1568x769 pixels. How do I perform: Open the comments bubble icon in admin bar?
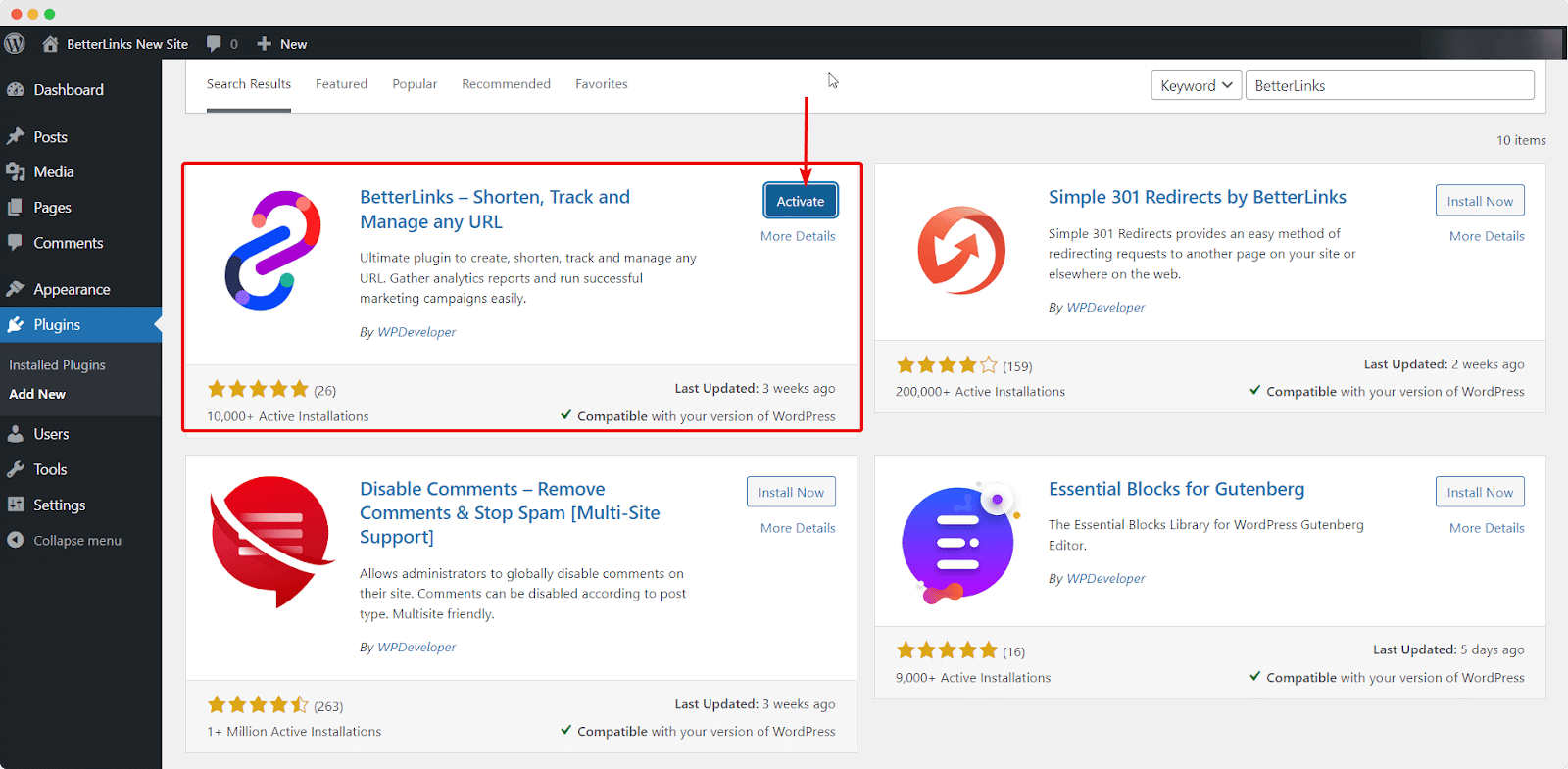pos(214,44)
